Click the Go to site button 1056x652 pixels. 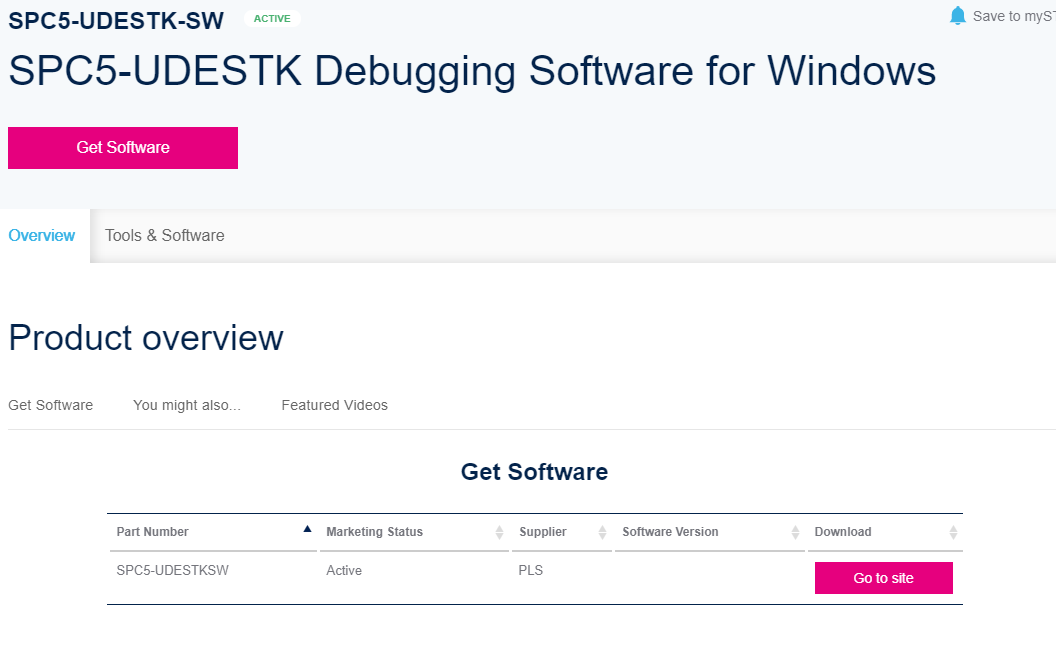point(884,578)
